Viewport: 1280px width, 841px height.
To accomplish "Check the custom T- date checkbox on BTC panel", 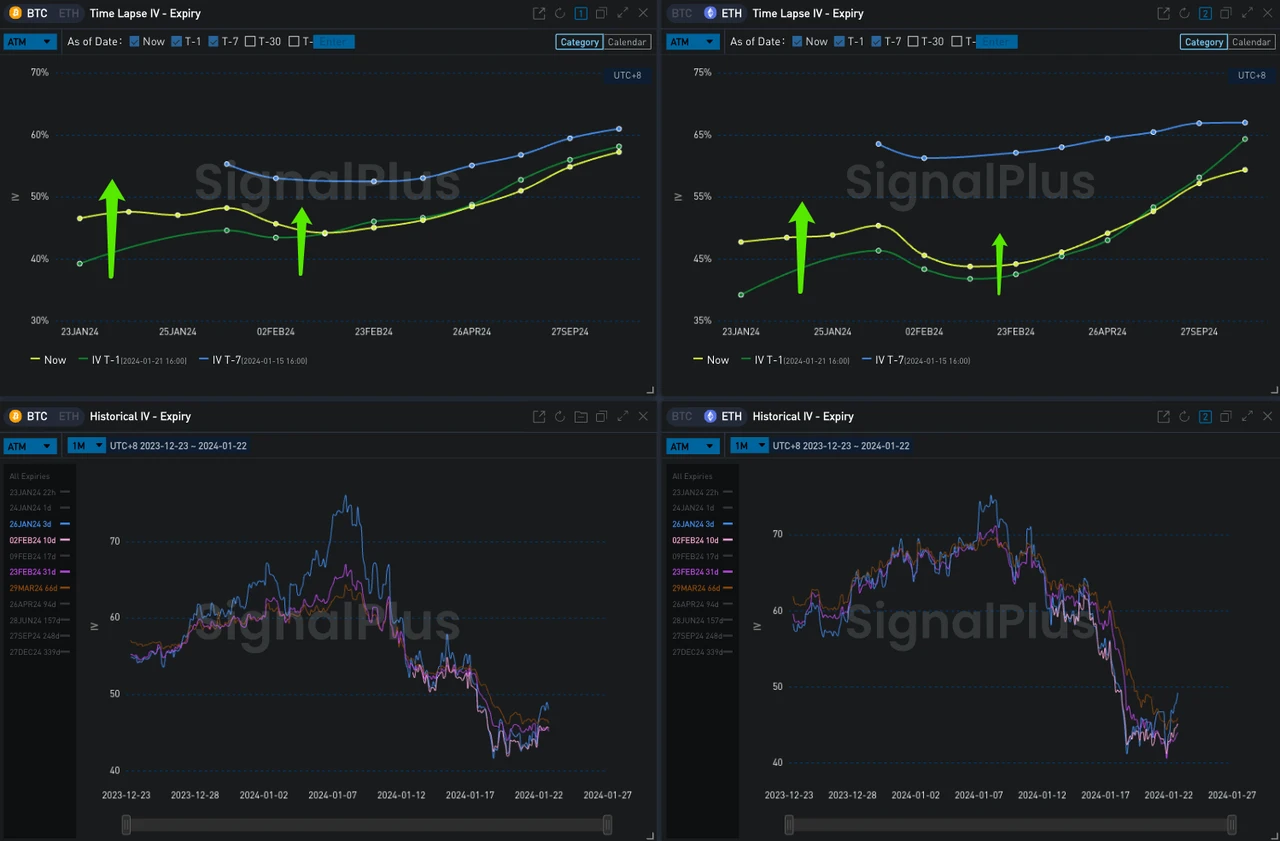I will [x=295, y=41].
